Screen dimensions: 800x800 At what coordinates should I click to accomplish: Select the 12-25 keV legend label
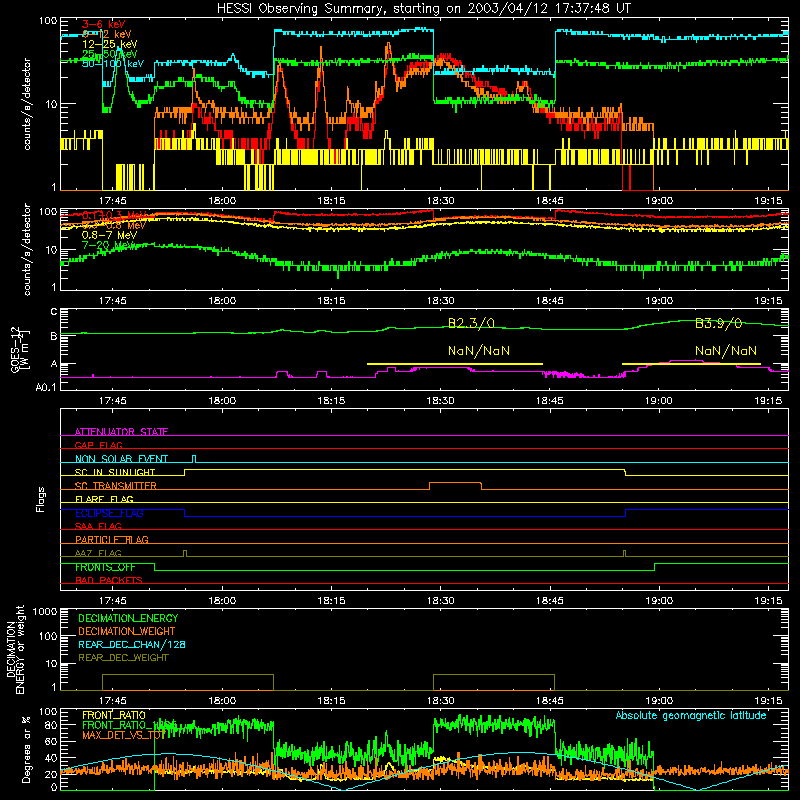tap(109, 44)
